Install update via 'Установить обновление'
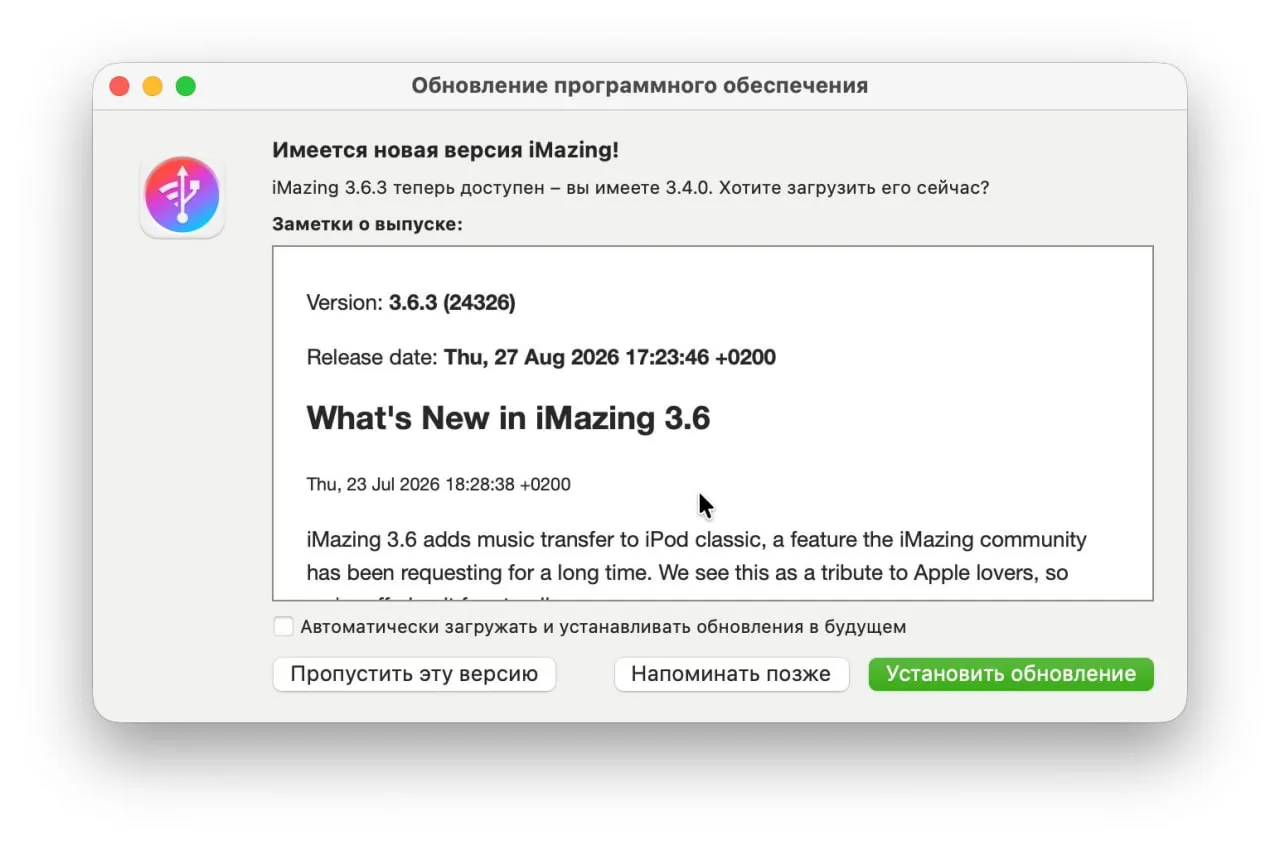The height and width of the screenshot is (845, 1280). [1011, 674]
